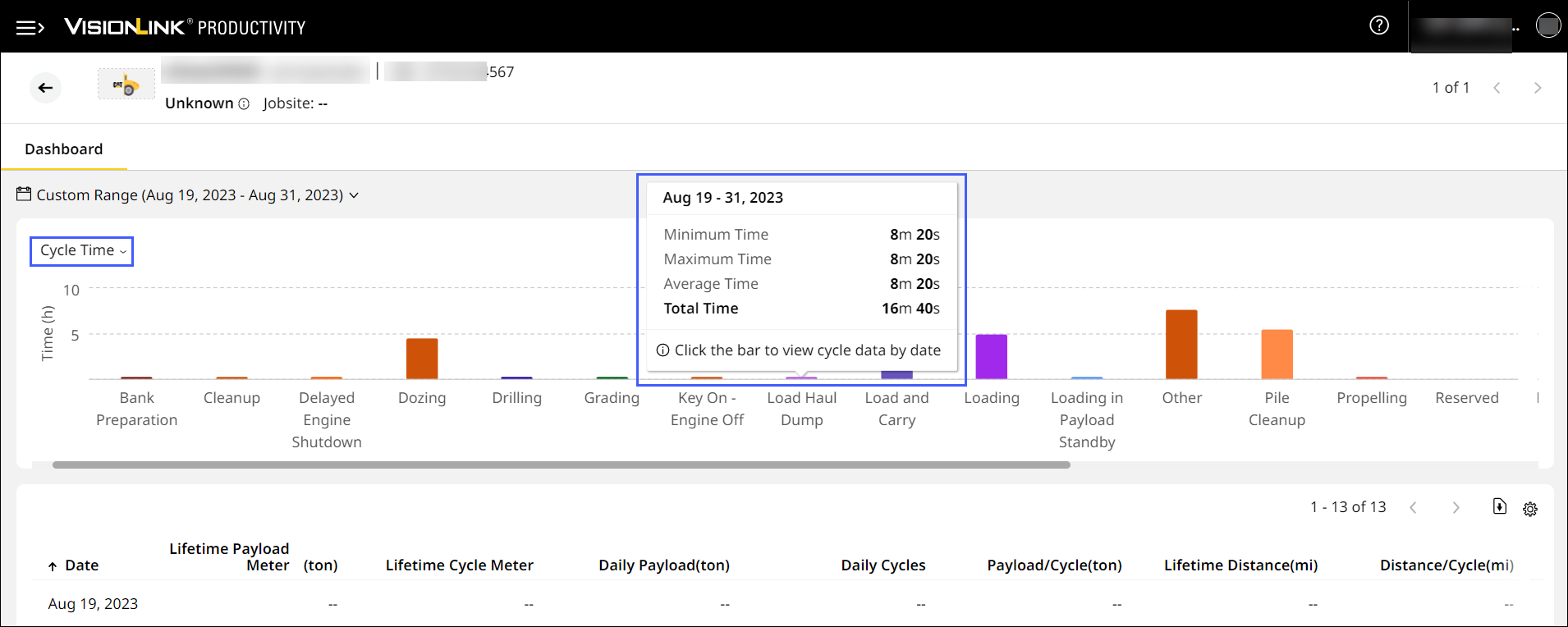1568x627 pixels.
Task: Go to next asset chevron
Action: click(x=1537, y=88)
